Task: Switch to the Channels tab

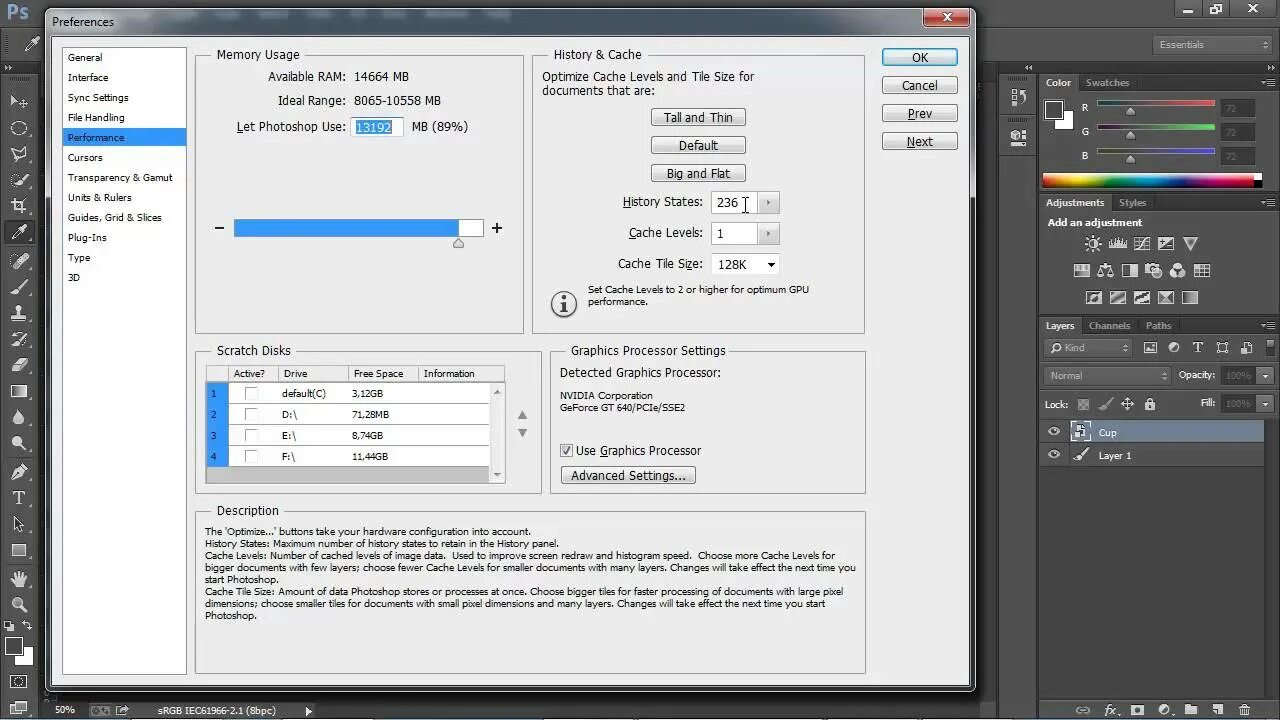Action: click(1109, 326)
